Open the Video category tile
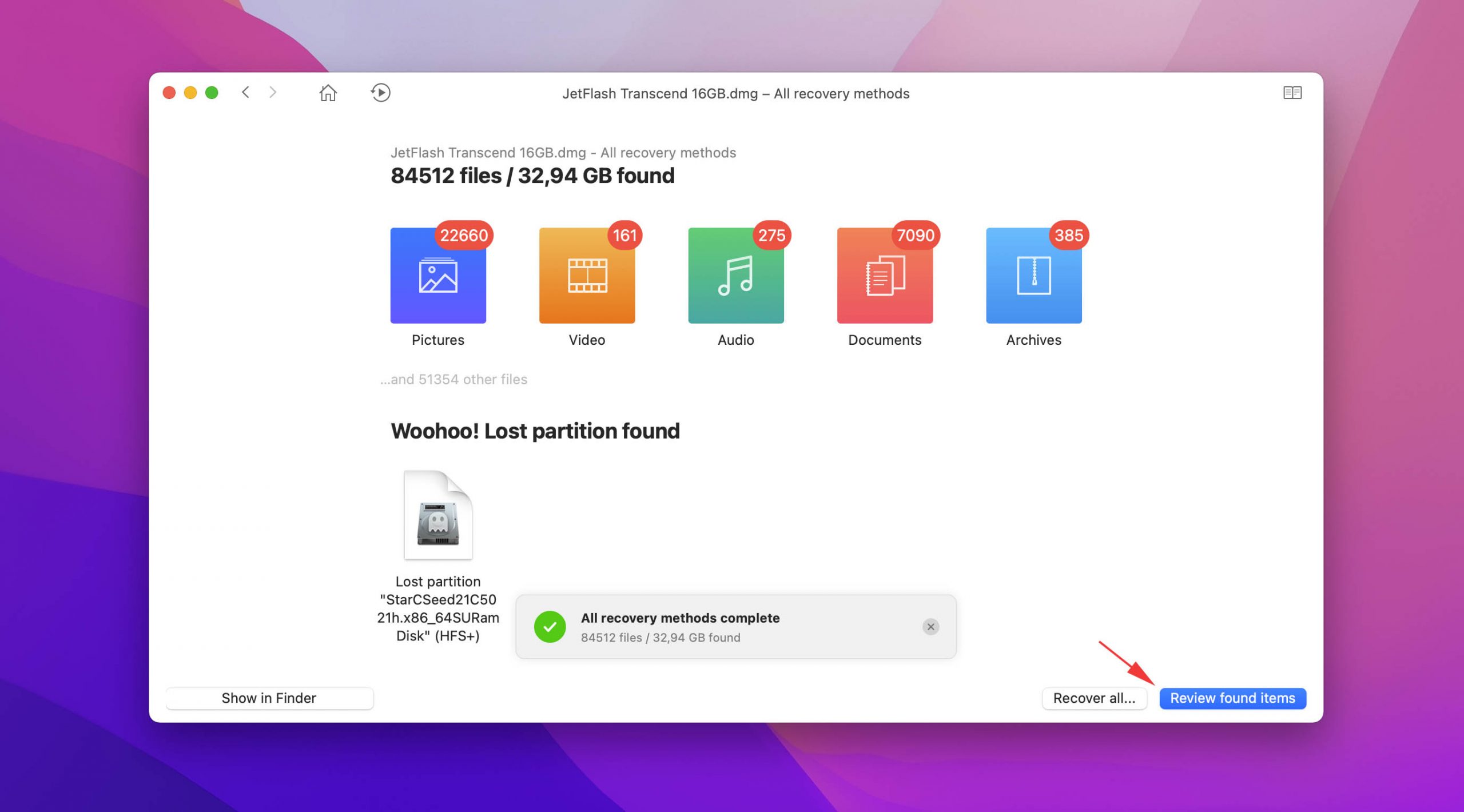This screenshot has width=1464, height=812. 587,276
